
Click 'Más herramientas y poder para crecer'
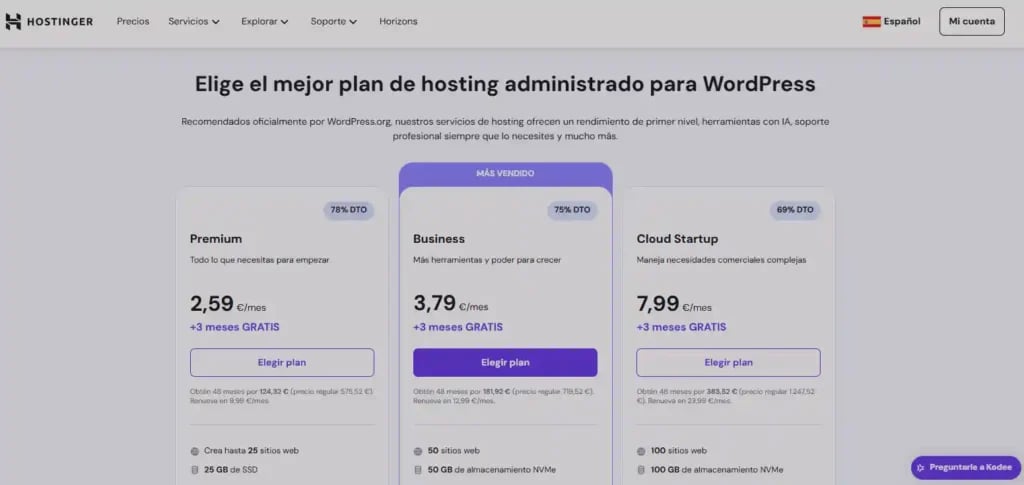(x=487, y=260)
